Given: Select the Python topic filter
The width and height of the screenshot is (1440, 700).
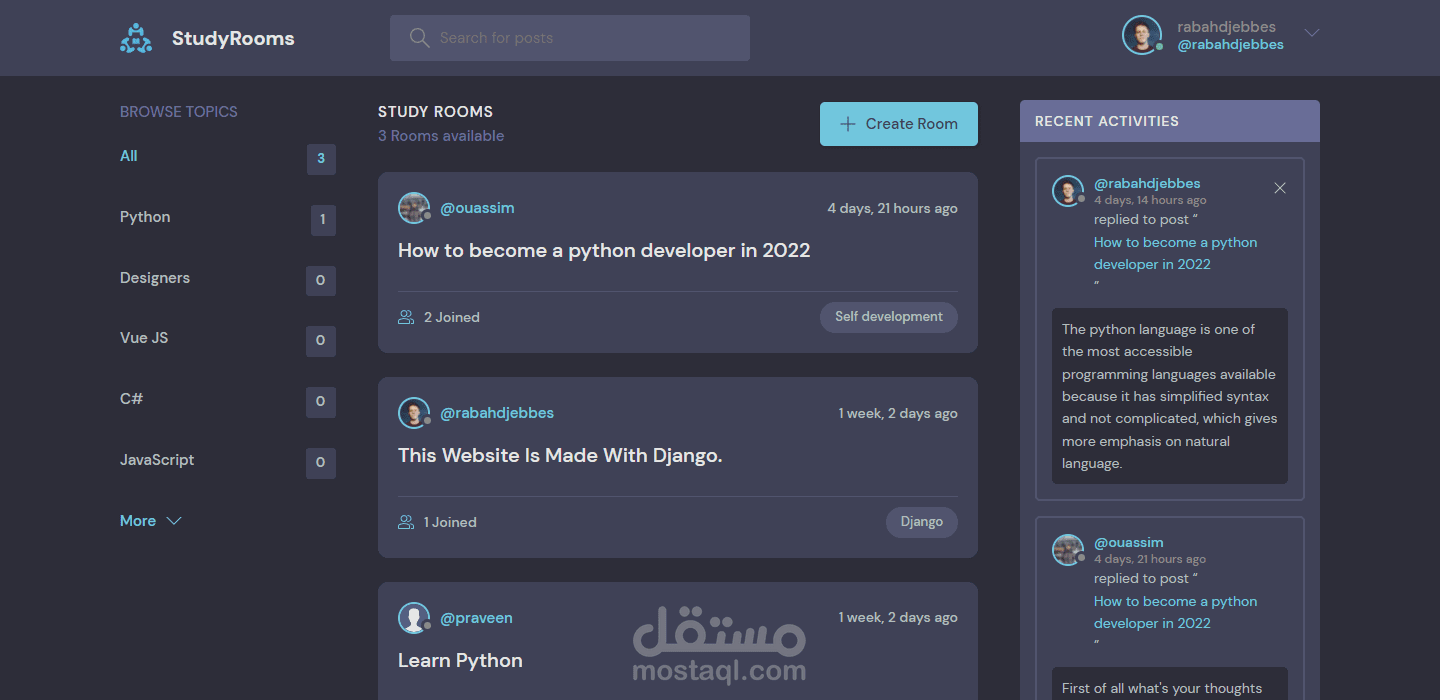Looking at the screenshot, I should (144, 216).
